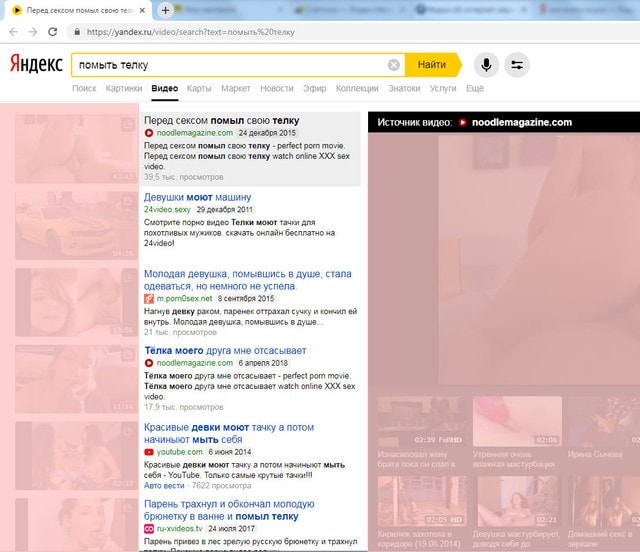Open the Маркет tab
This screenshot has width=640, height=552.
click(x=236, y=89)
